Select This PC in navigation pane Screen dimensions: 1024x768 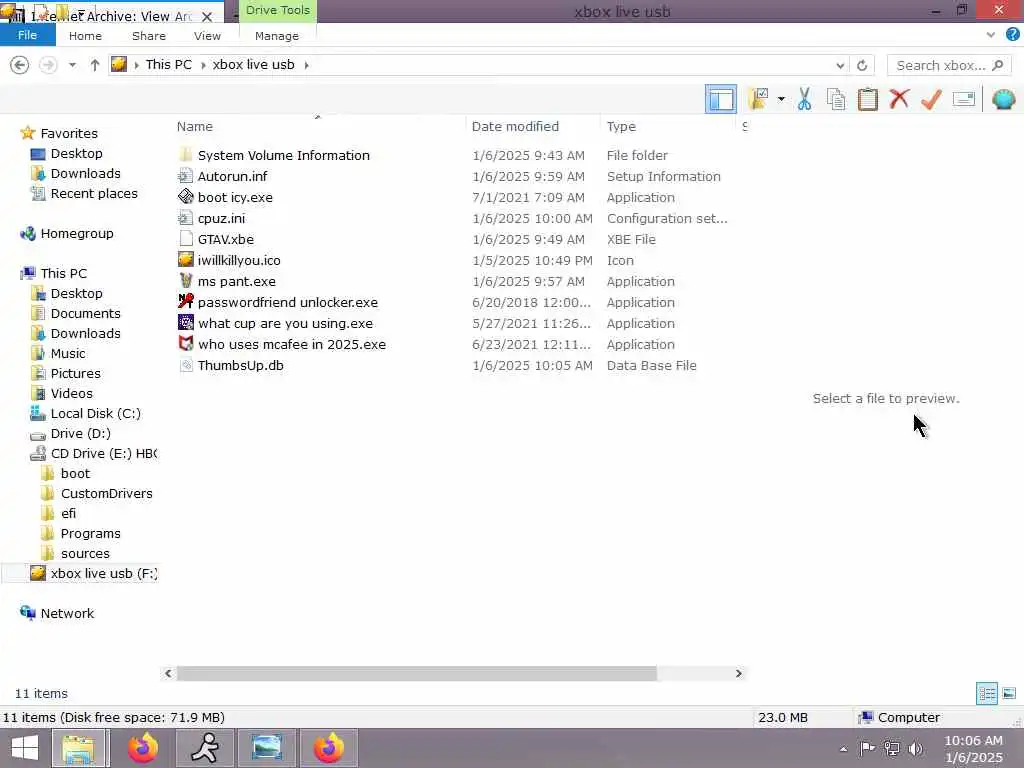click(x=63, y=273)
